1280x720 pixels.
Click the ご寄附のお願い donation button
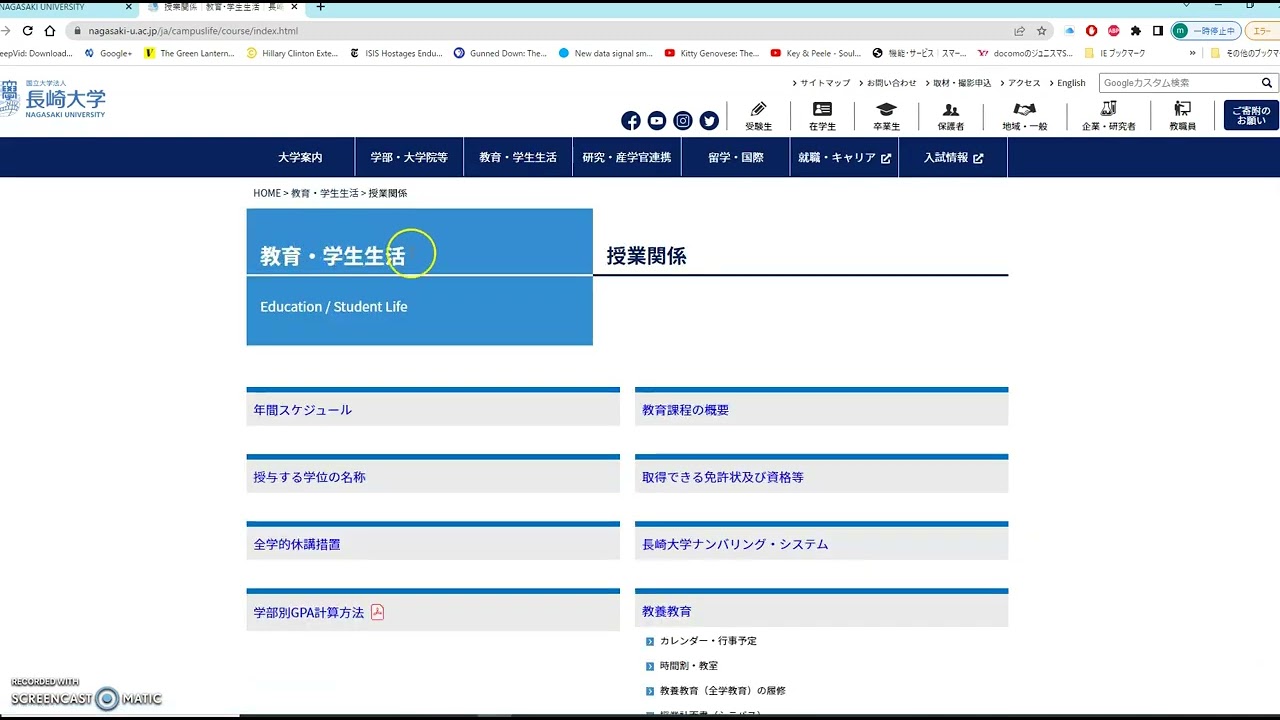[1251, 115]
